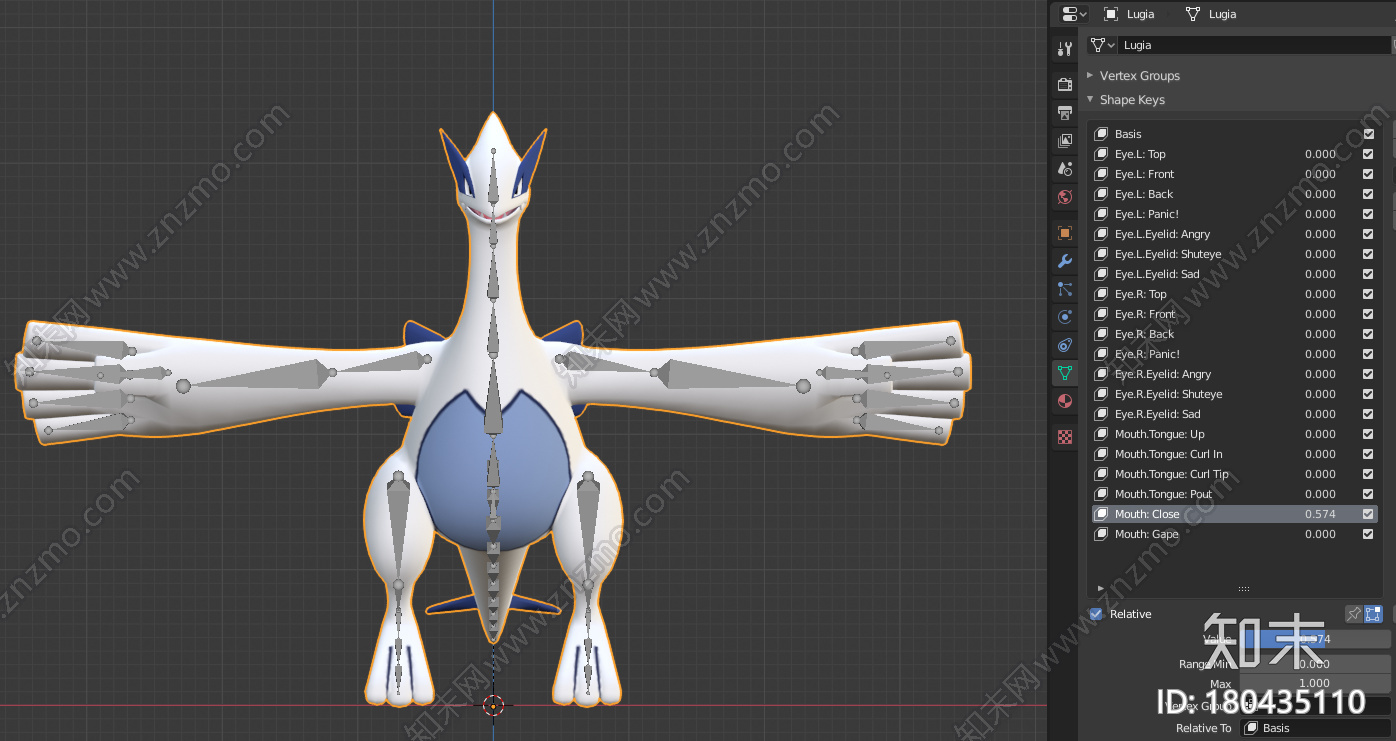This screenshot has height=741, width=1396.
Task: Open the World properties tab
Action: [1065, 197]
